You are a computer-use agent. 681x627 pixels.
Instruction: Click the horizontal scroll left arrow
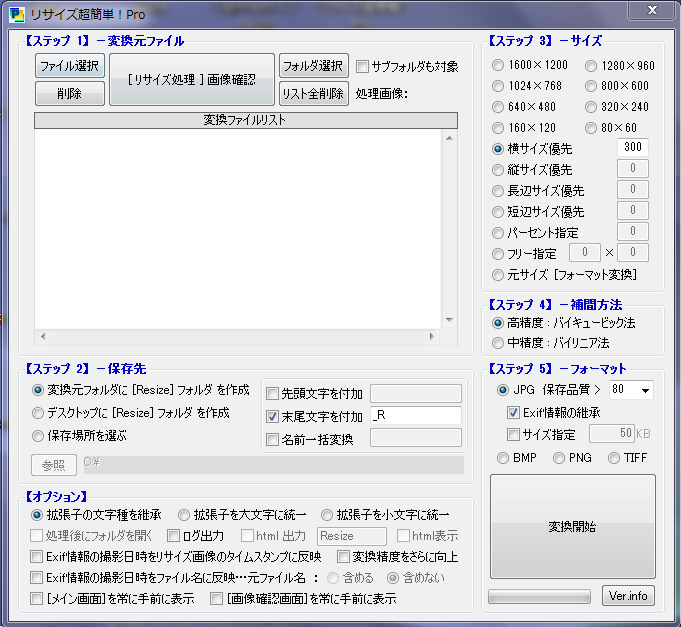point(43,337)
